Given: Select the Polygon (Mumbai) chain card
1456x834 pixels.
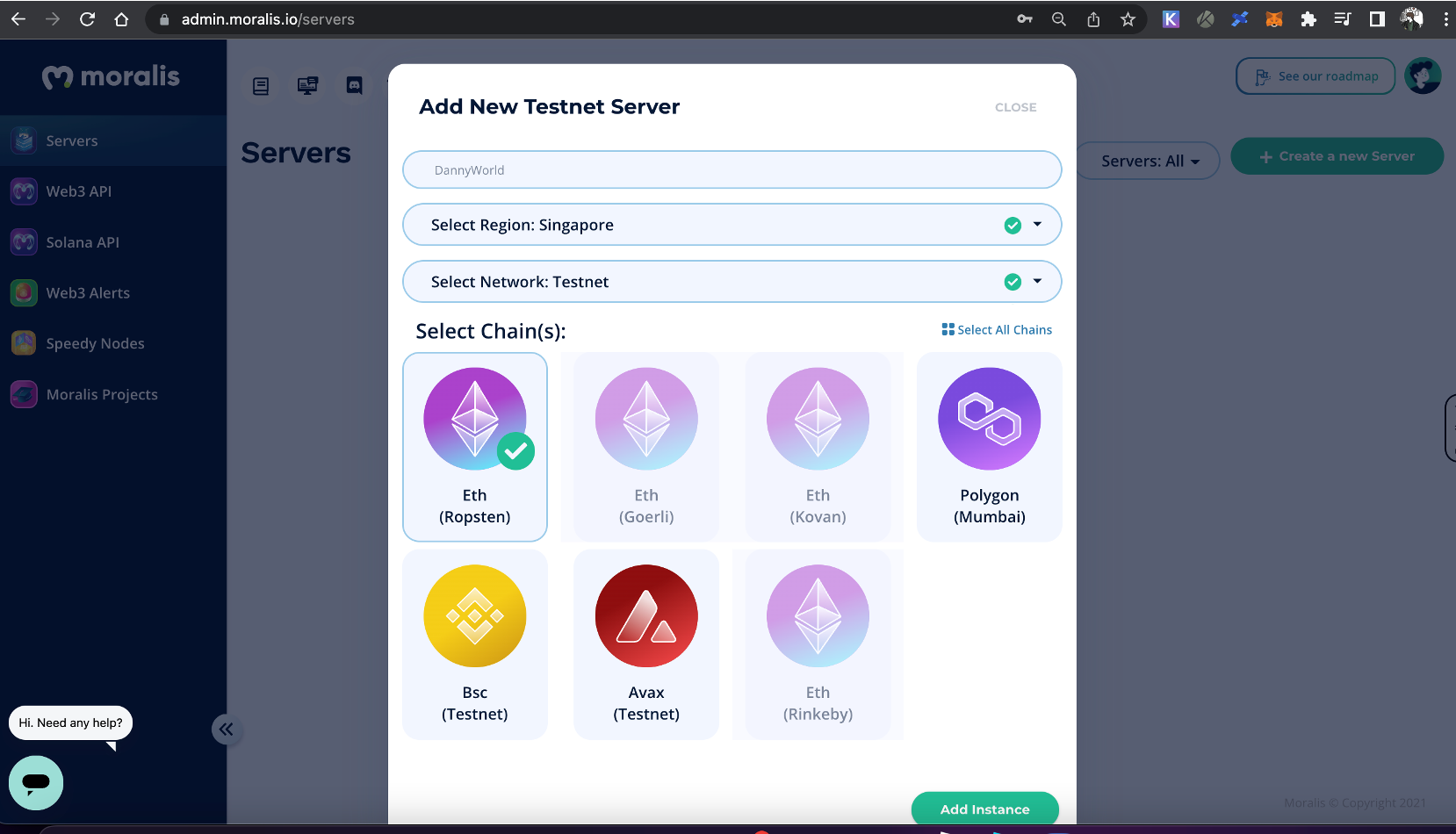Looking at the screenshot, I should point(990,447).
